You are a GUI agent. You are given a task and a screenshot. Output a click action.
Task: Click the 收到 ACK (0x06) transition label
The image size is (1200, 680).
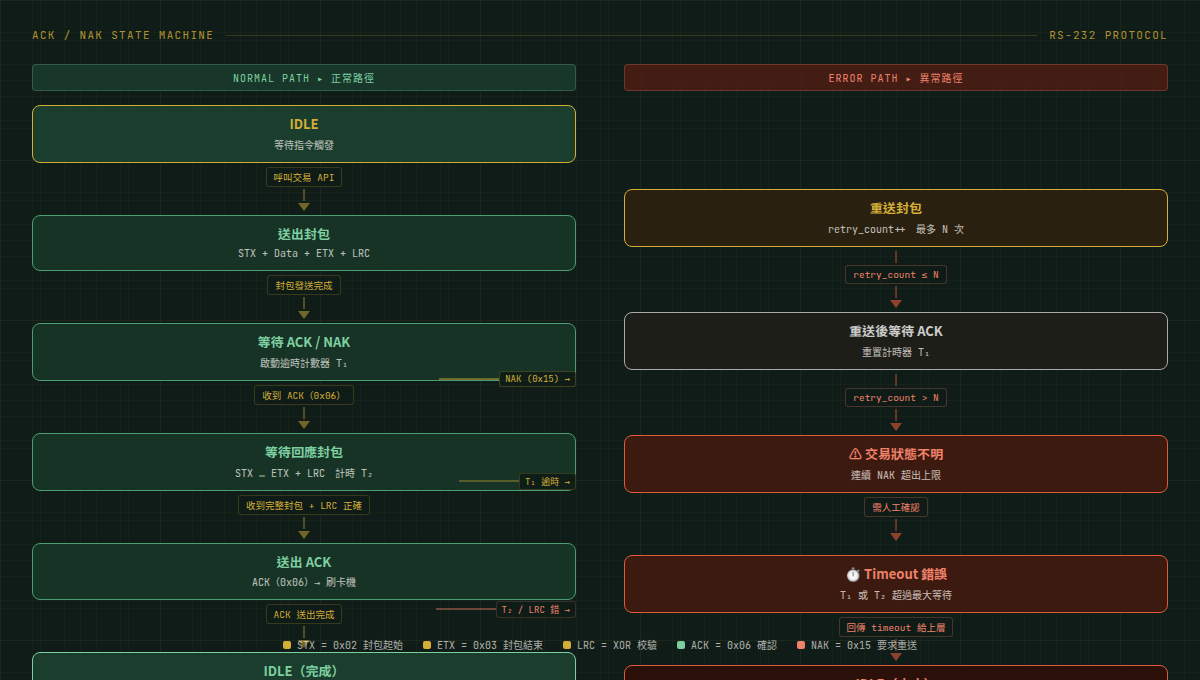click(x=304, y=395)
